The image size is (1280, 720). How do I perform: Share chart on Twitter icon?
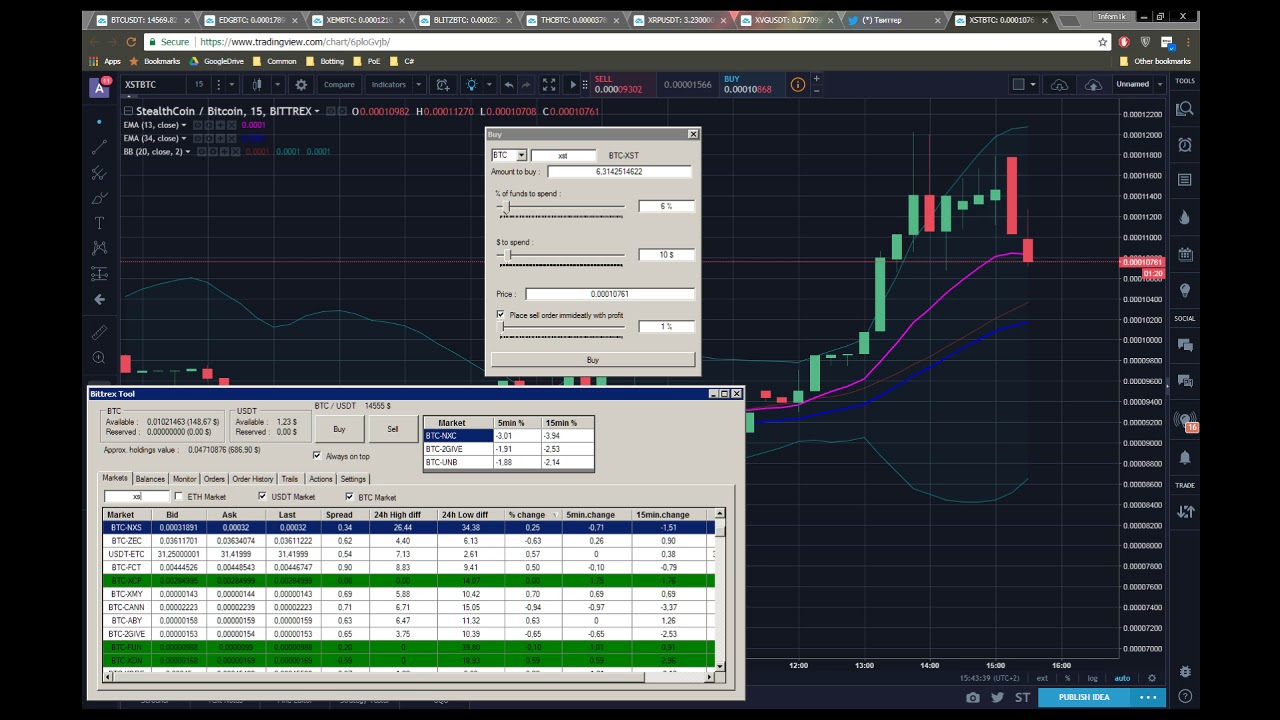pyautogui.click(x=997, y=697)
